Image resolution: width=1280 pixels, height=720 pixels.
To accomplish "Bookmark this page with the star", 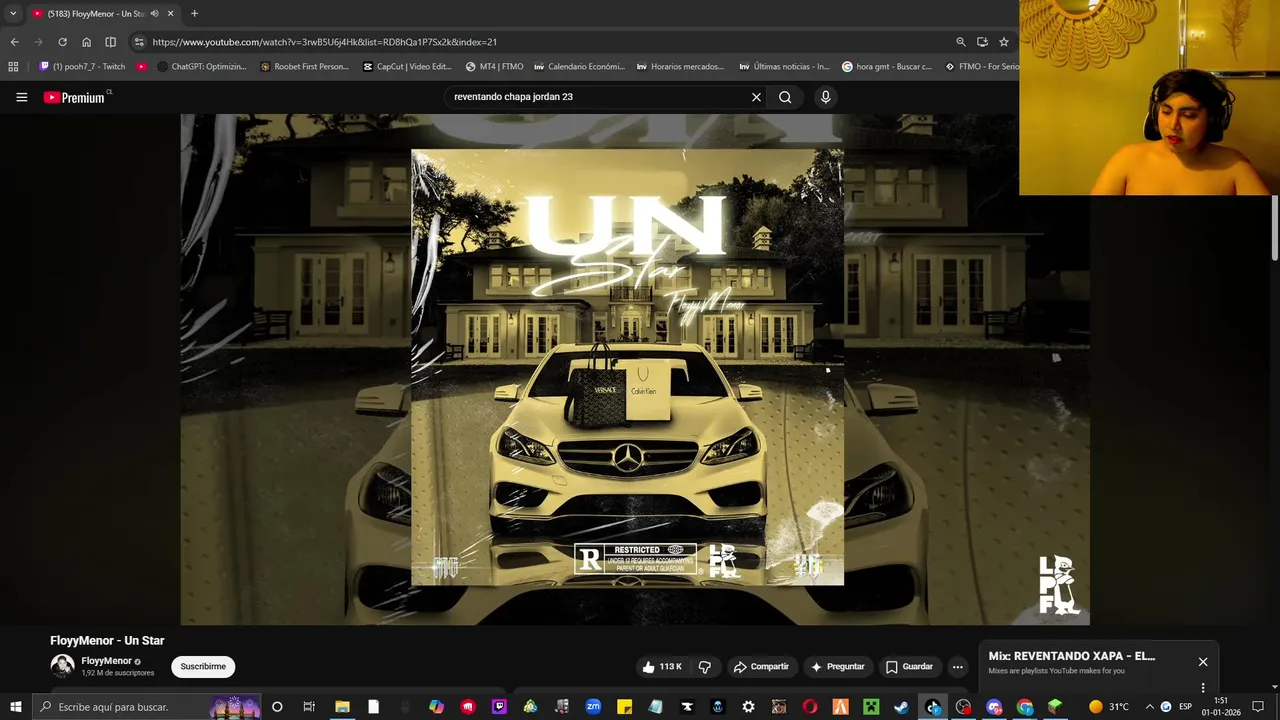I will coord(1004,42).
